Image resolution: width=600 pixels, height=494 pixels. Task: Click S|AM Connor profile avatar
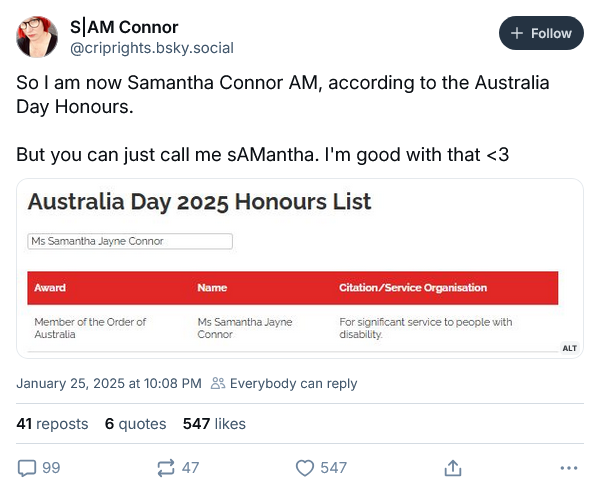(37, 37)
